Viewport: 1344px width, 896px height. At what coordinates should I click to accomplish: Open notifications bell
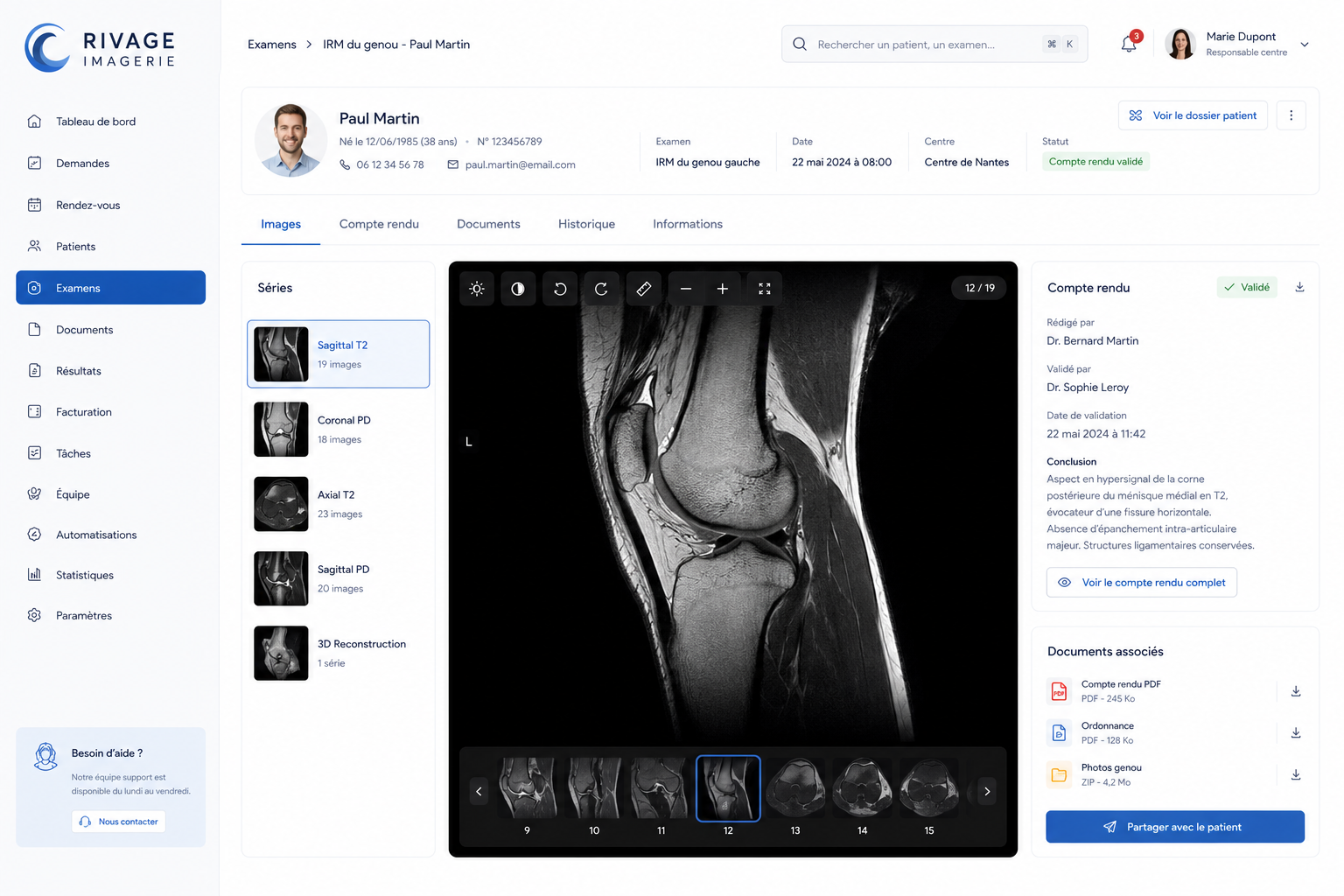(x=1129, y=44)
